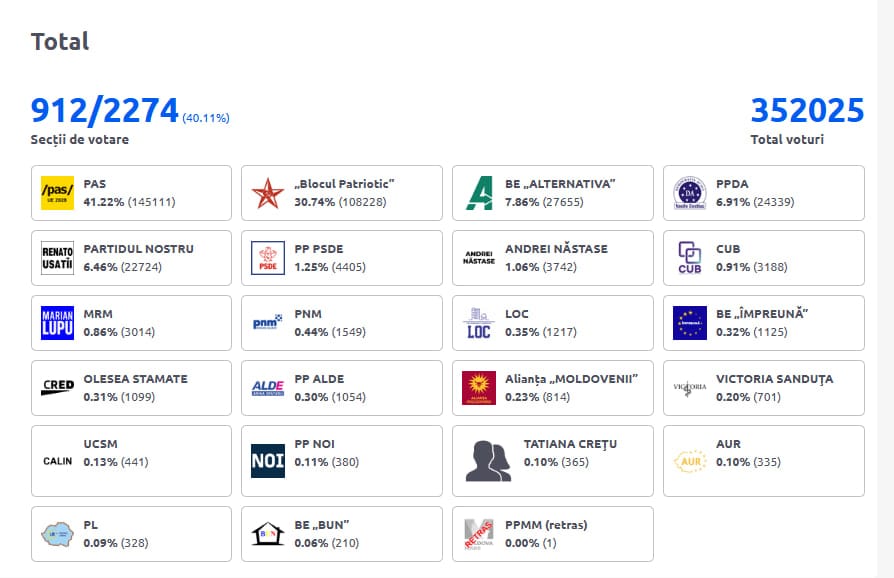This screenshot has width=894, height=578.
Task: Click the ALDE party logo
Action: point(268,388)
